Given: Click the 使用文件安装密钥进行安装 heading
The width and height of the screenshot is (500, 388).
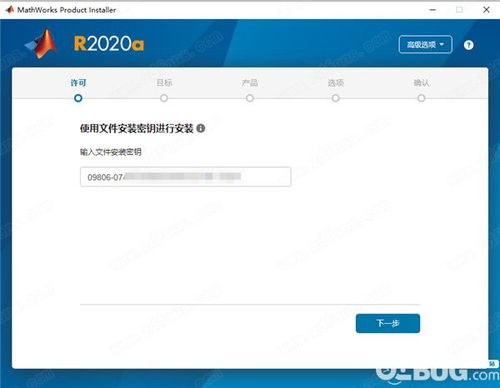Looking at the screenshot, I should [x=137, y=128].
